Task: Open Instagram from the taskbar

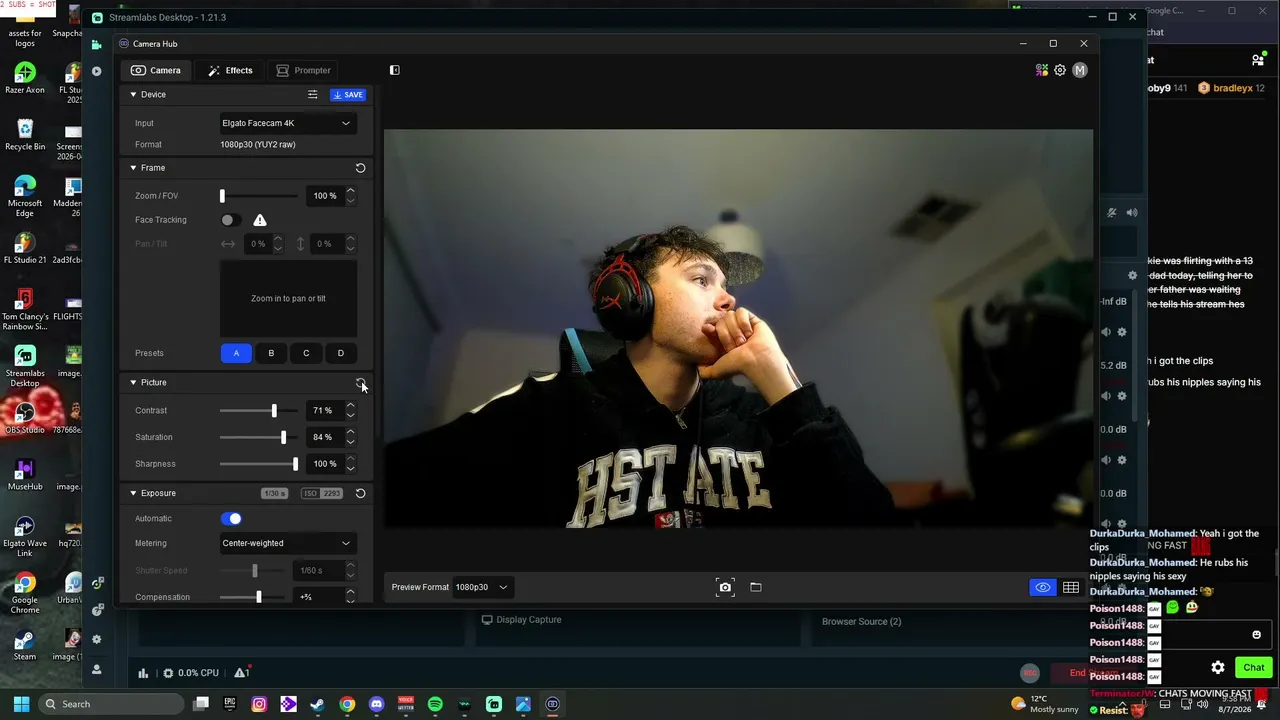Action: tap(259, 704)
